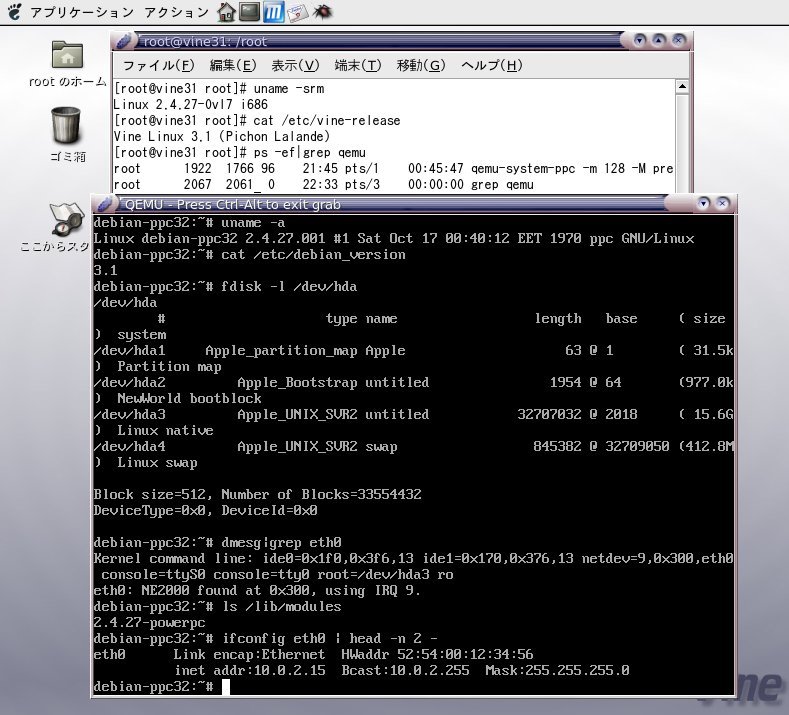Click the terminal scrollbar up arrow
The width and height of the screenshot is (789, 715).
[682, 87]
